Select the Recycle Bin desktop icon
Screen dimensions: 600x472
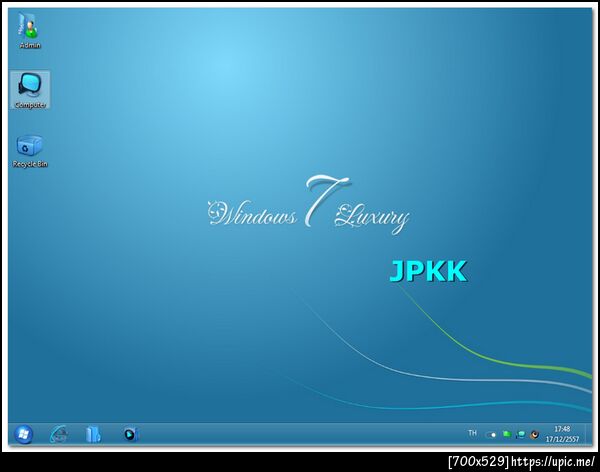(30, 151)
